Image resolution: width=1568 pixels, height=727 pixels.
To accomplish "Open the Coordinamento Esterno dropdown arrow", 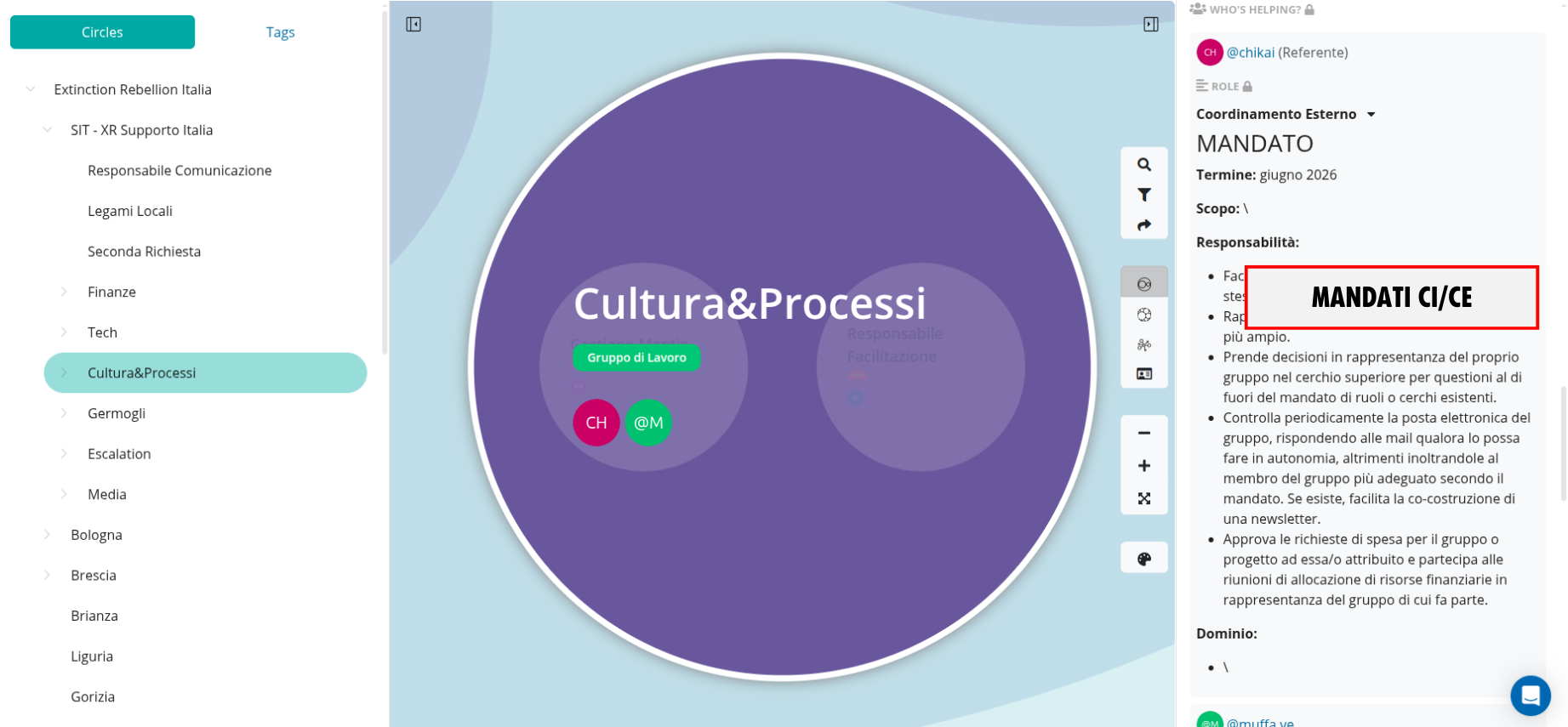I will pyautogui.click(x=1371, y=115).
